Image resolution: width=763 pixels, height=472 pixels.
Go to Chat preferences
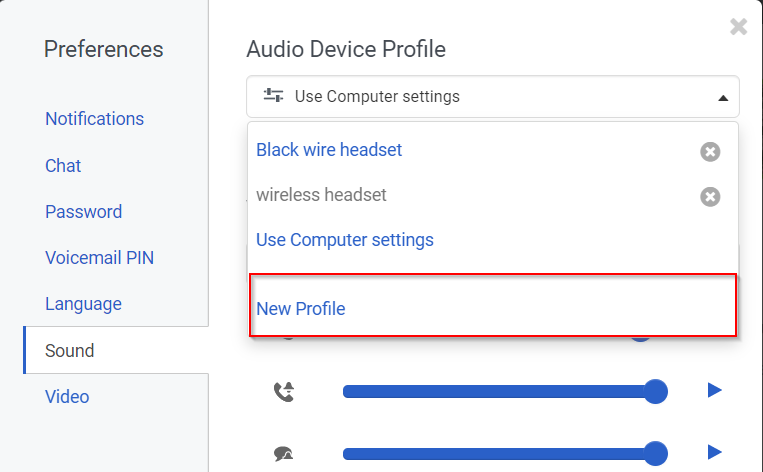coord(63,166)
